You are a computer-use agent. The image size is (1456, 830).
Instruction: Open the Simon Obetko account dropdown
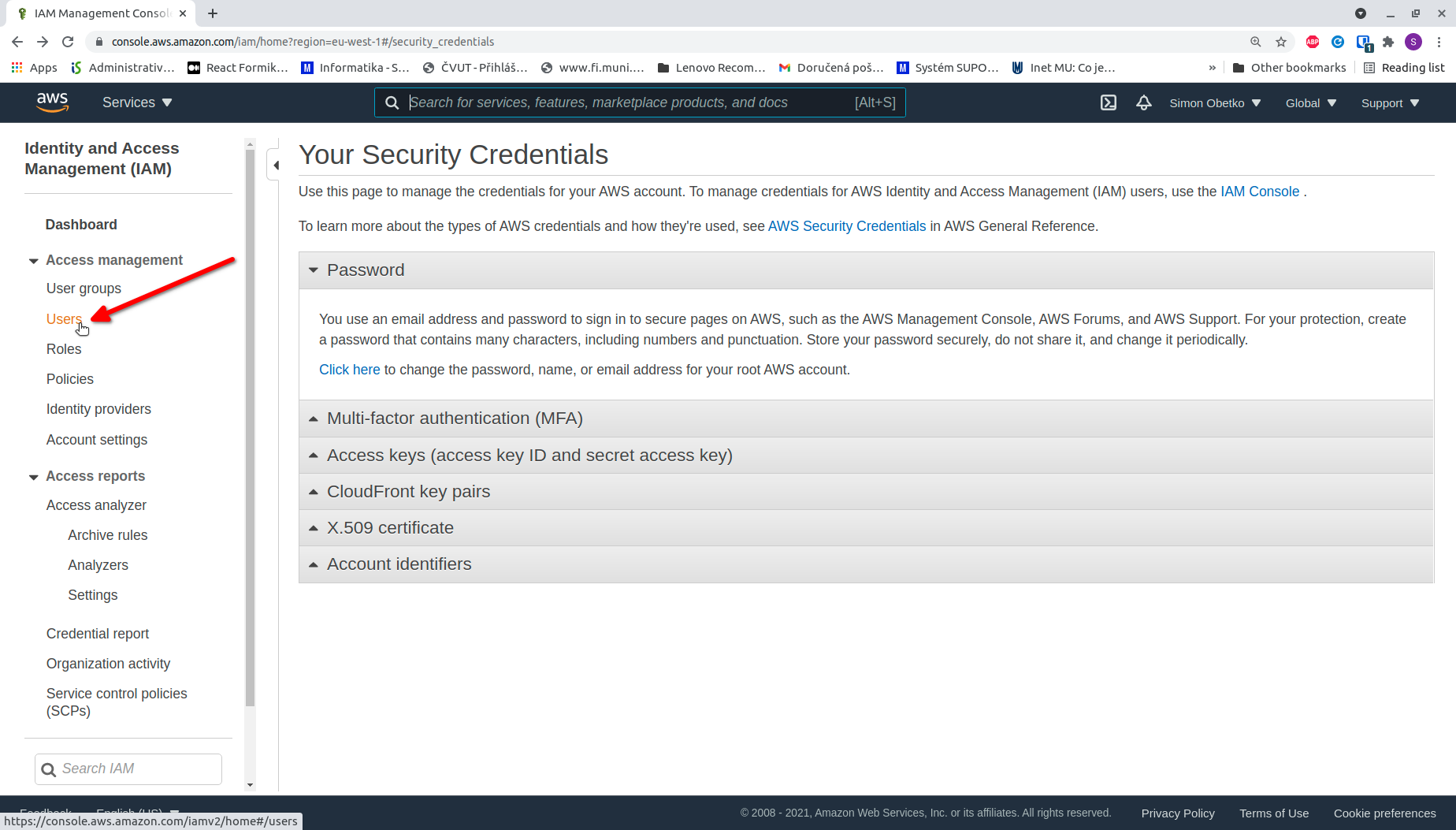pos(1215,103)
